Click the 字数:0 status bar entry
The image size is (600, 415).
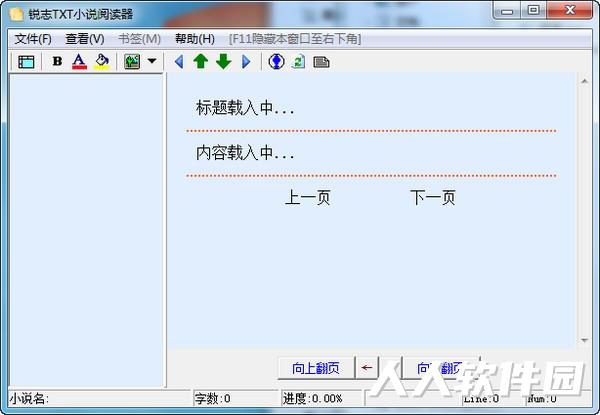tap(236, 399)
